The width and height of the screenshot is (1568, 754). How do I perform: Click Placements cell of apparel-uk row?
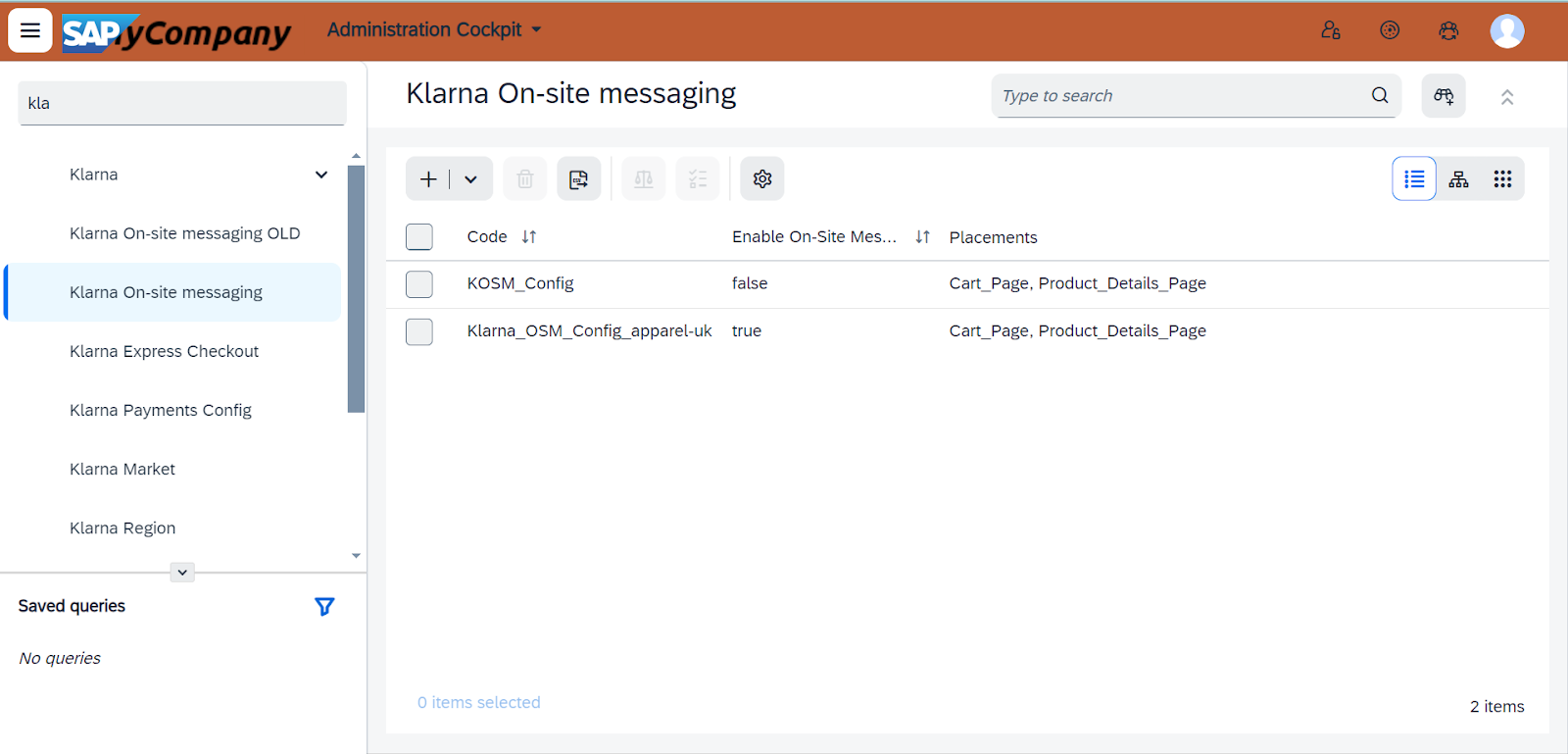1078,330
